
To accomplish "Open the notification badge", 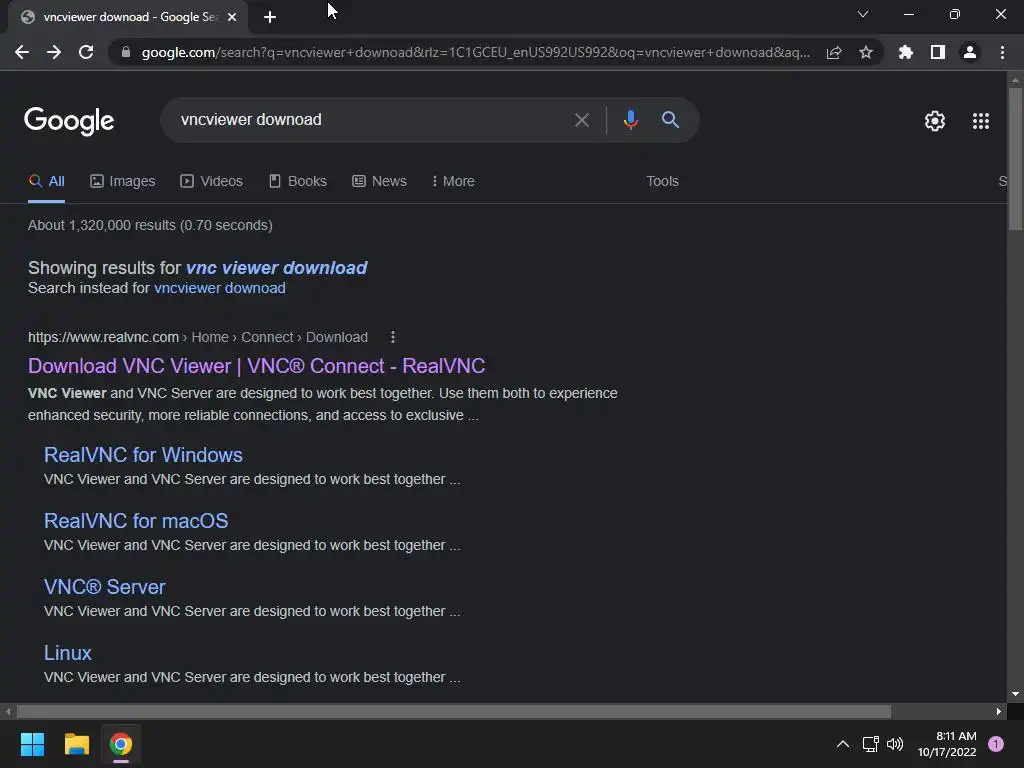I will click(996, 744).
